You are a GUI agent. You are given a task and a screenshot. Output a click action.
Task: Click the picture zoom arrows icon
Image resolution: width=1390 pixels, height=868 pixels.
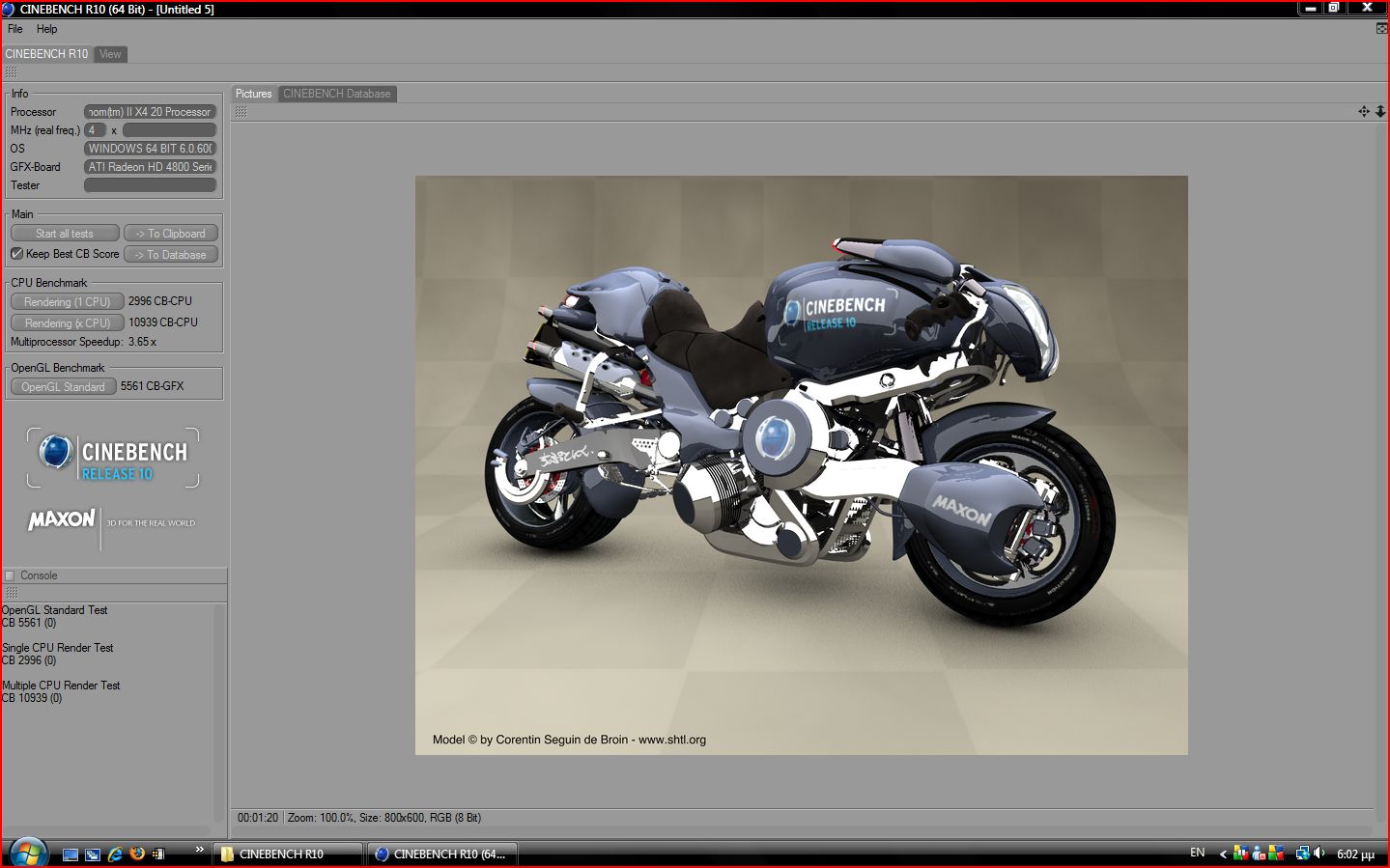(x=1380, y=112)
